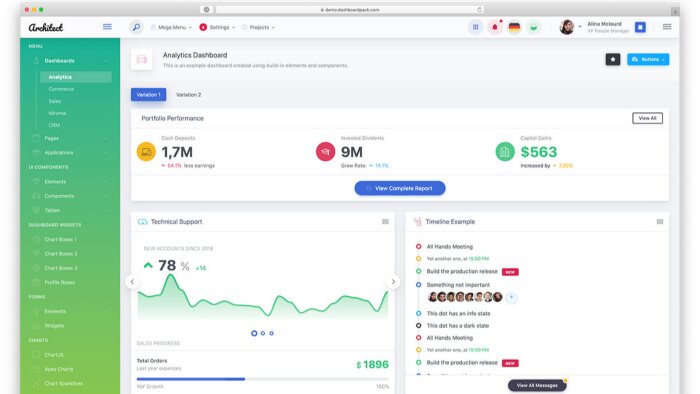Select Analytics in the sidebar

[x=76, y=77]
